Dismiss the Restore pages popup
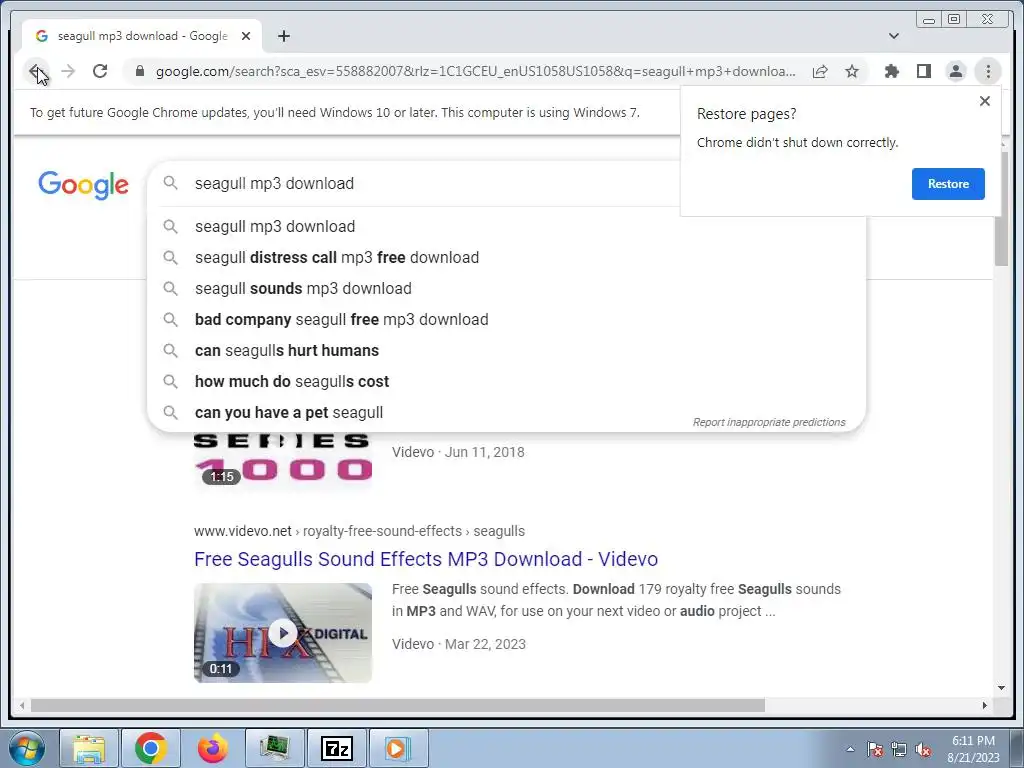This screenshot has height=768, width=1024. [984, 101]
